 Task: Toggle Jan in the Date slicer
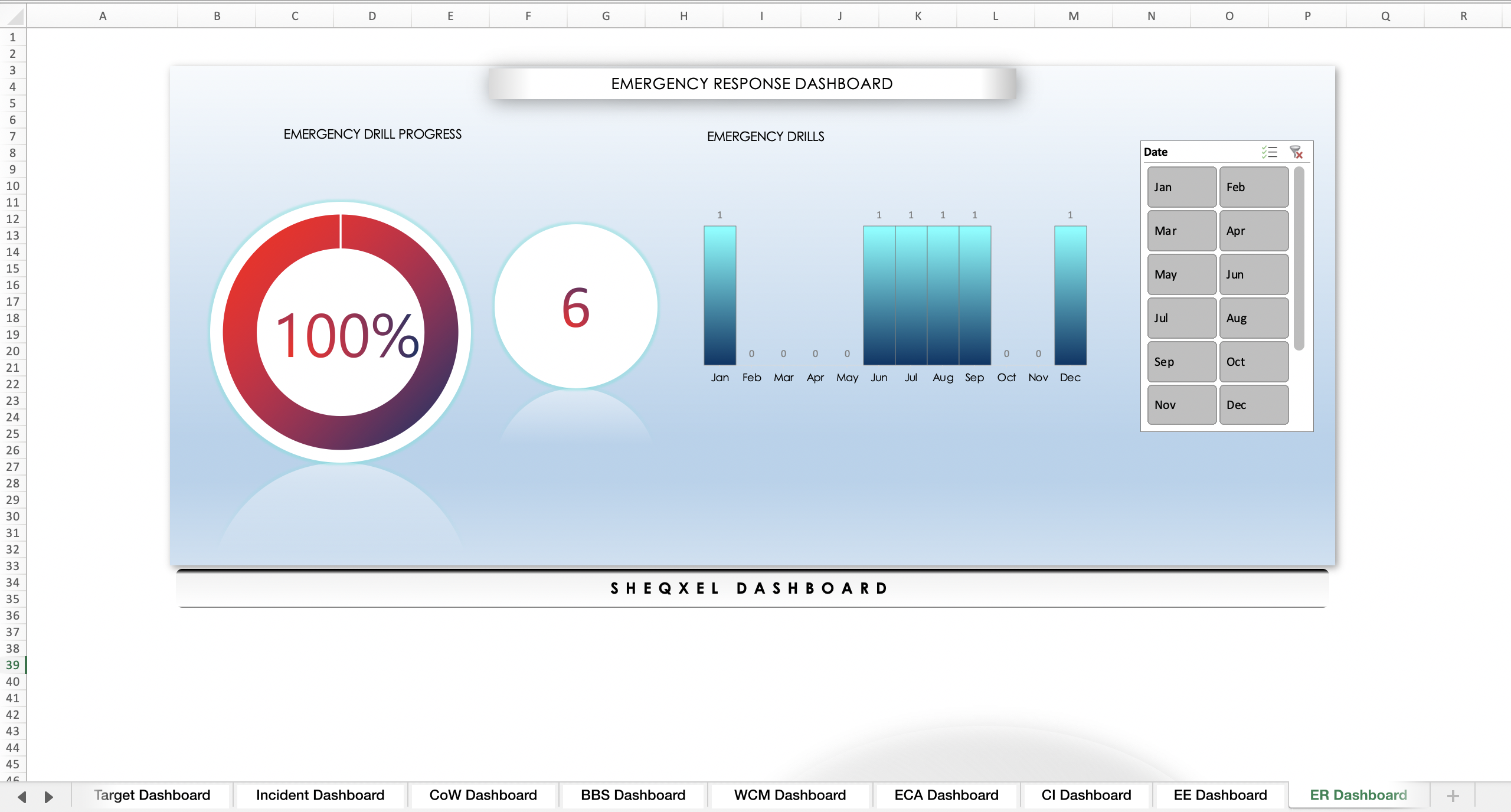coord(1181,186)
